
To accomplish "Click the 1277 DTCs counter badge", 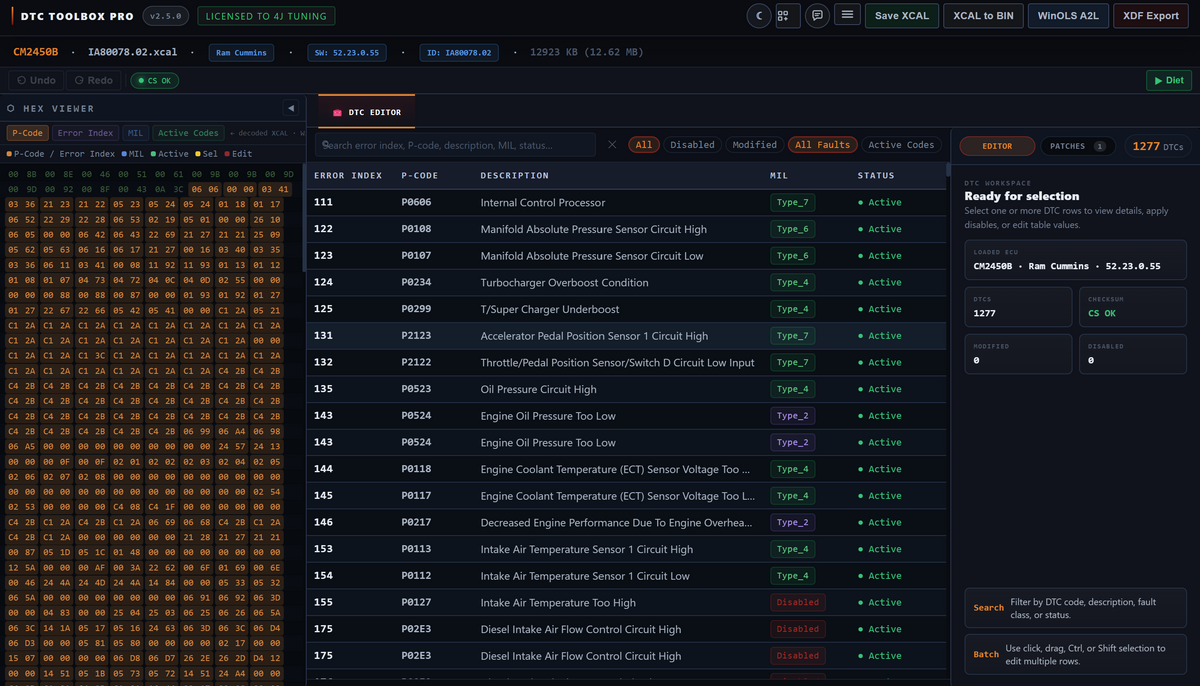I will [x=1158, y=146].
